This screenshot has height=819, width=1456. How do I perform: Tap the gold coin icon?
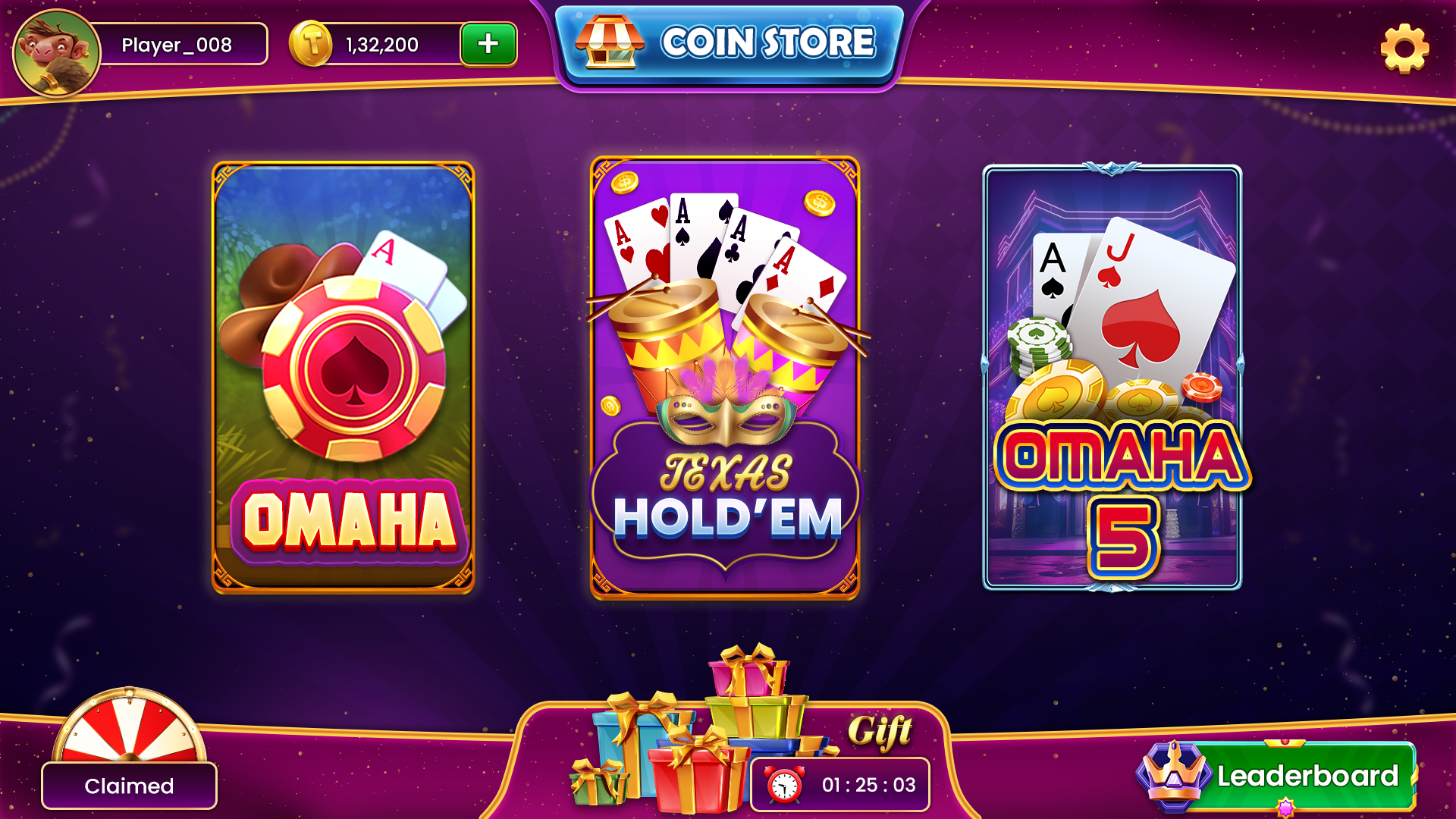click(311, 44)
